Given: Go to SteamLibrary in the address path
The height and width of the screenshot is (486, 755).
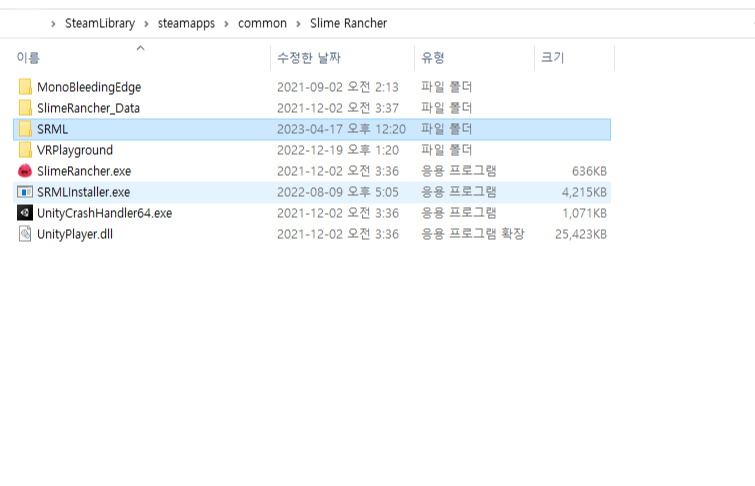Looking at the screenshot, I should tap(100, 23).
